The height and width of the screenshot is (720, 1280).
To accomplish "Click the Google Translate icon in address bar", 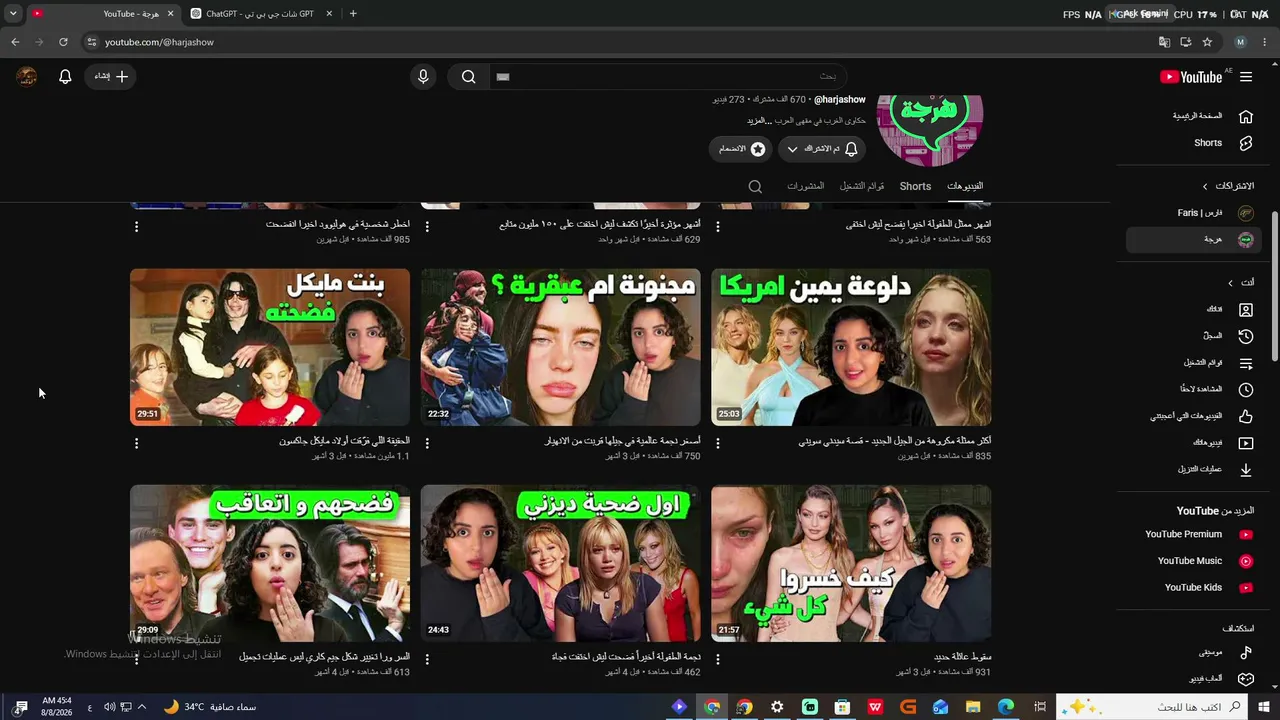I will pos(1164,42).
